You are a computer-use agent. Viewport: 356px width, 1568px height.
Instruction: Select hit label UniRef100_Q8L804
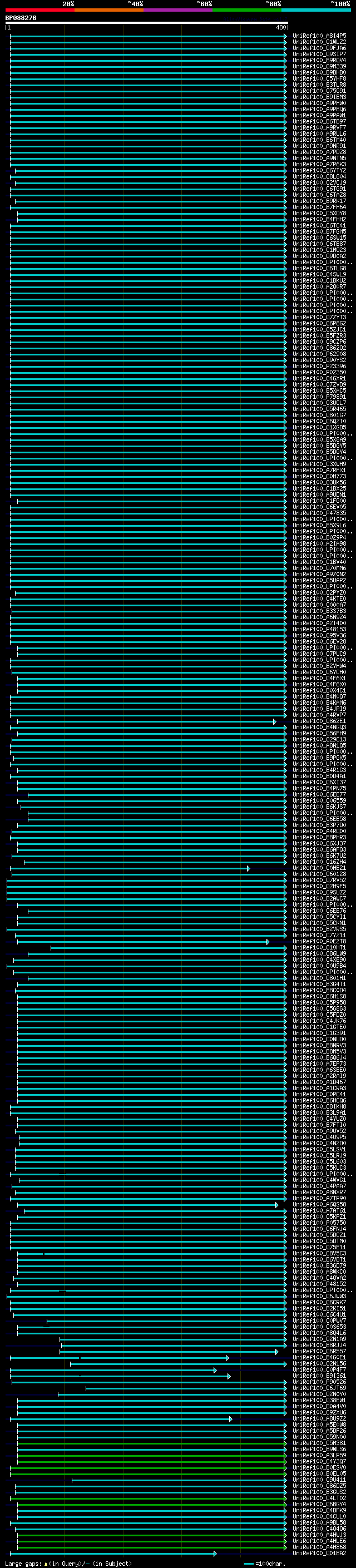click(319, 176)
